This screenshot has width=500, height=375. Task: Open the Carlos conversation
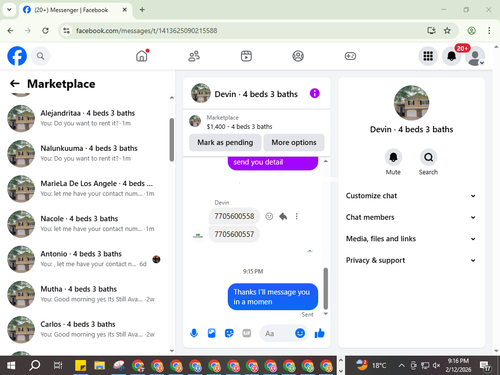click(x=85, y=329)
